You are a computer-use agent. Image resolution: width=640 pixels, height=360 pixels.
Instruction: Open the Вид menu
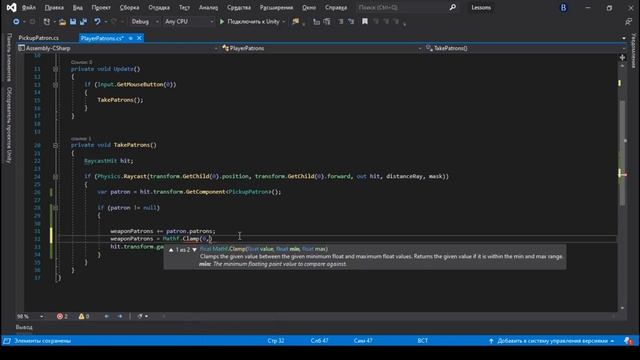point(78,7)
